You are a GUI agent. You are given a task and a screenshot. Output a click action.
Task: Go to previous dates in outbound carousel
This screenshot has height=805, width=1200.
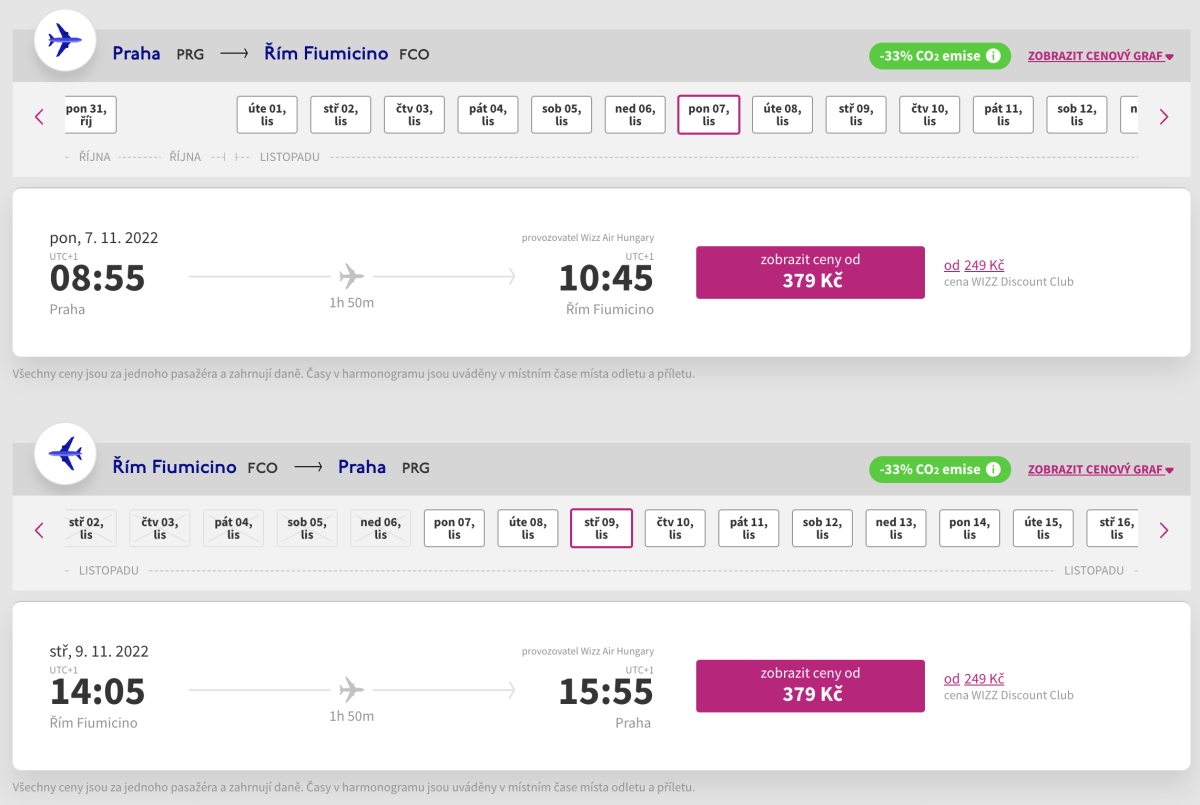tap(40, 116)
